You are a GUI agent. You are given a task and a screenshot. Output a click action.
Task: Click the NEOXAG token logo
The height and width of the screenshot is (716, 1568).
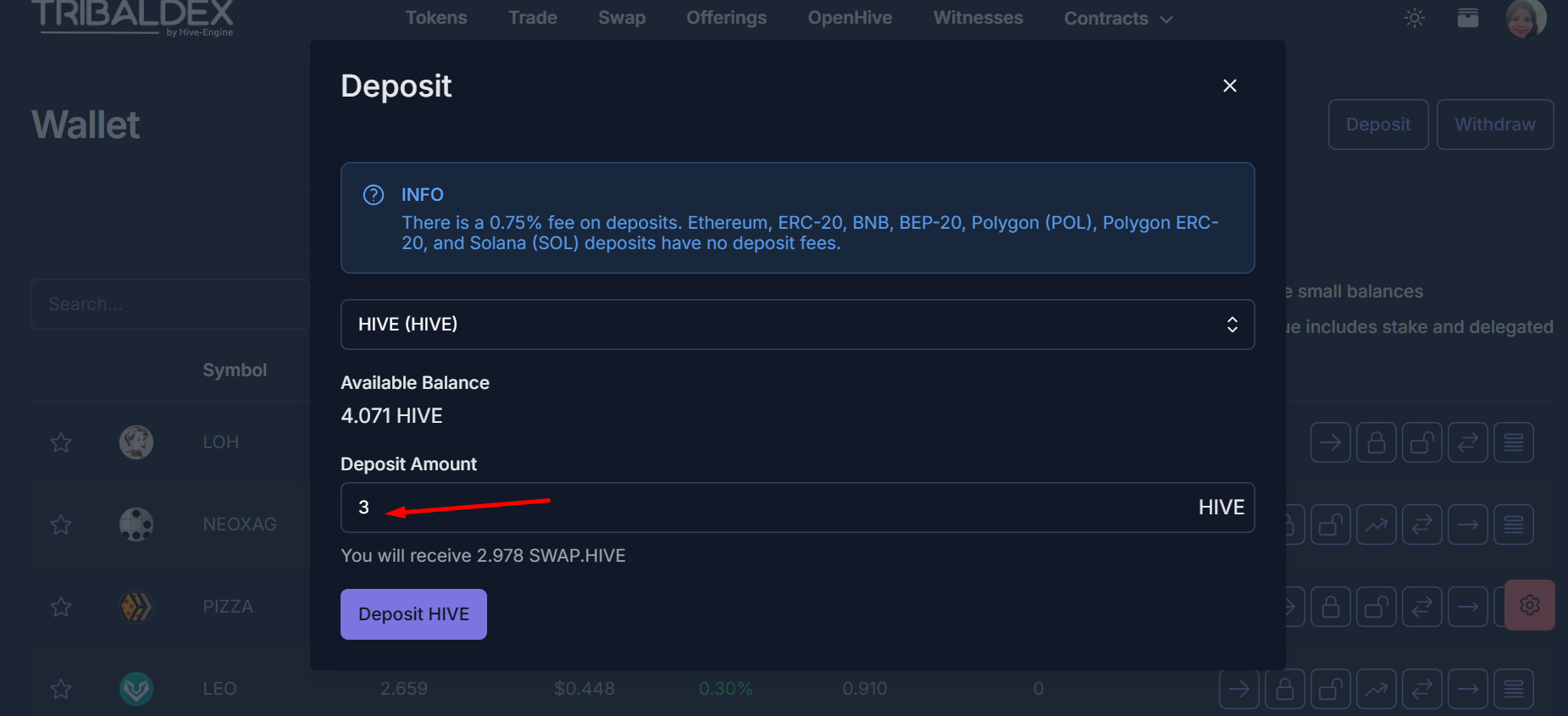[136, 525]
